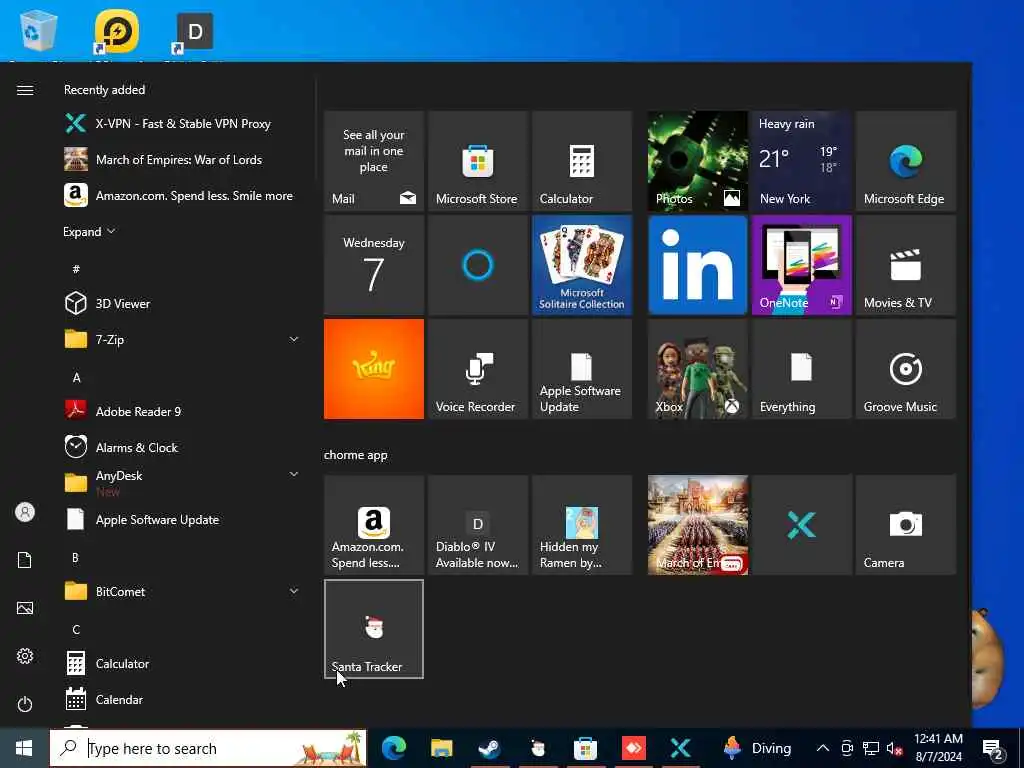The height and width of the screenshot is (768, 1024).
Task: Open the Everything tile
Action: (801, 369)
